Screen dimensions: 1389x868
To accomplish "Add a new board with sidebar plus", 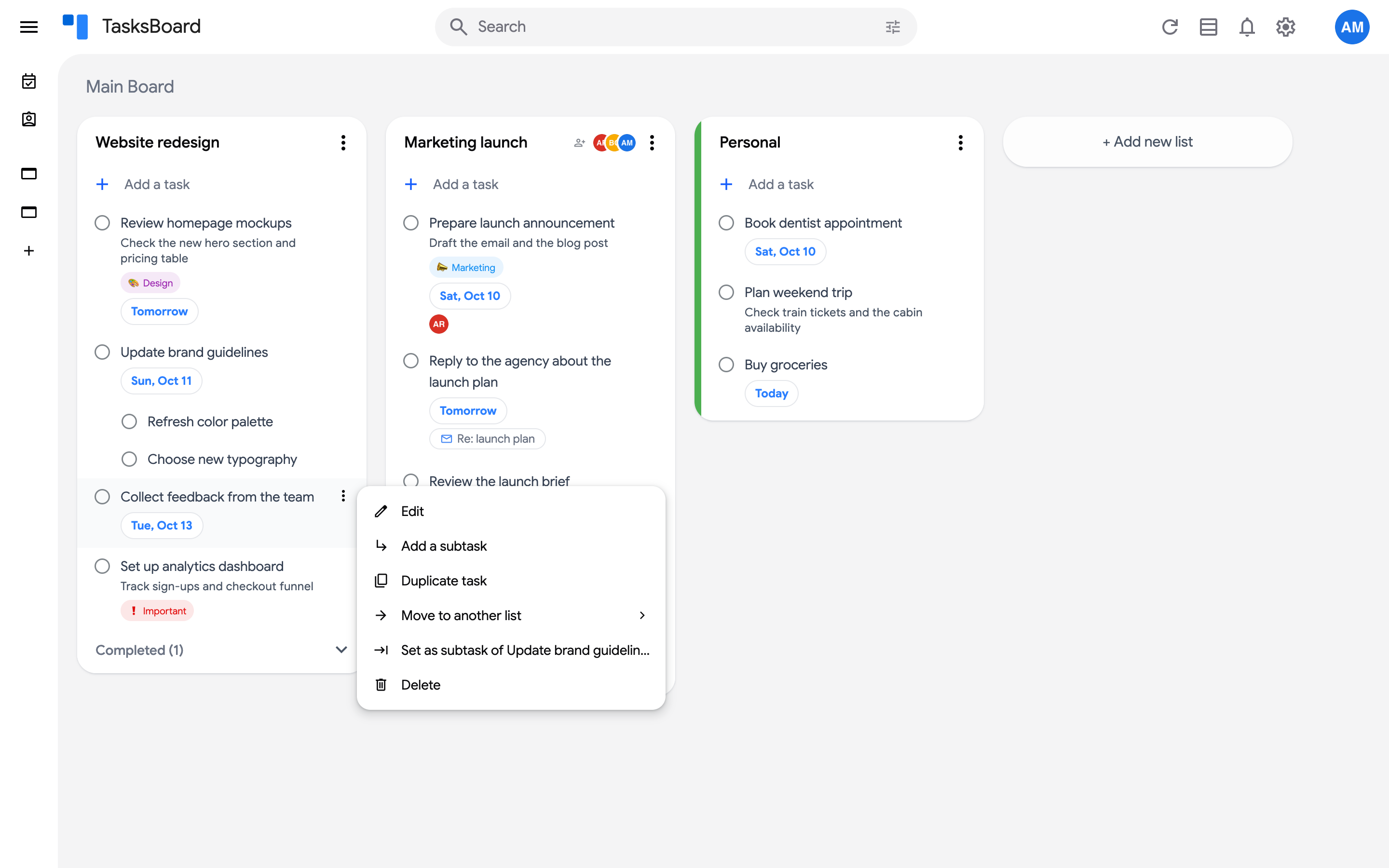I will point(29,251).
